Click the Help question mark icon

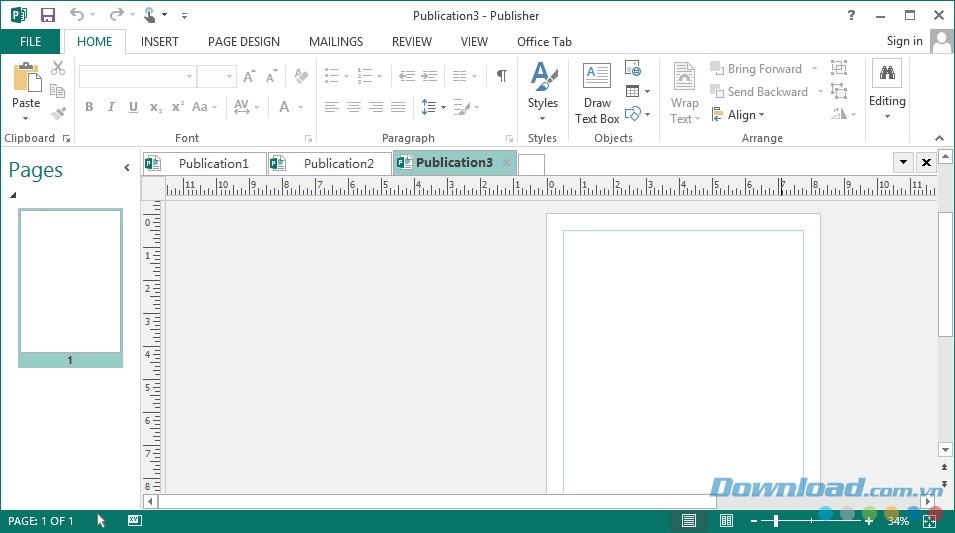click(851, 15)
